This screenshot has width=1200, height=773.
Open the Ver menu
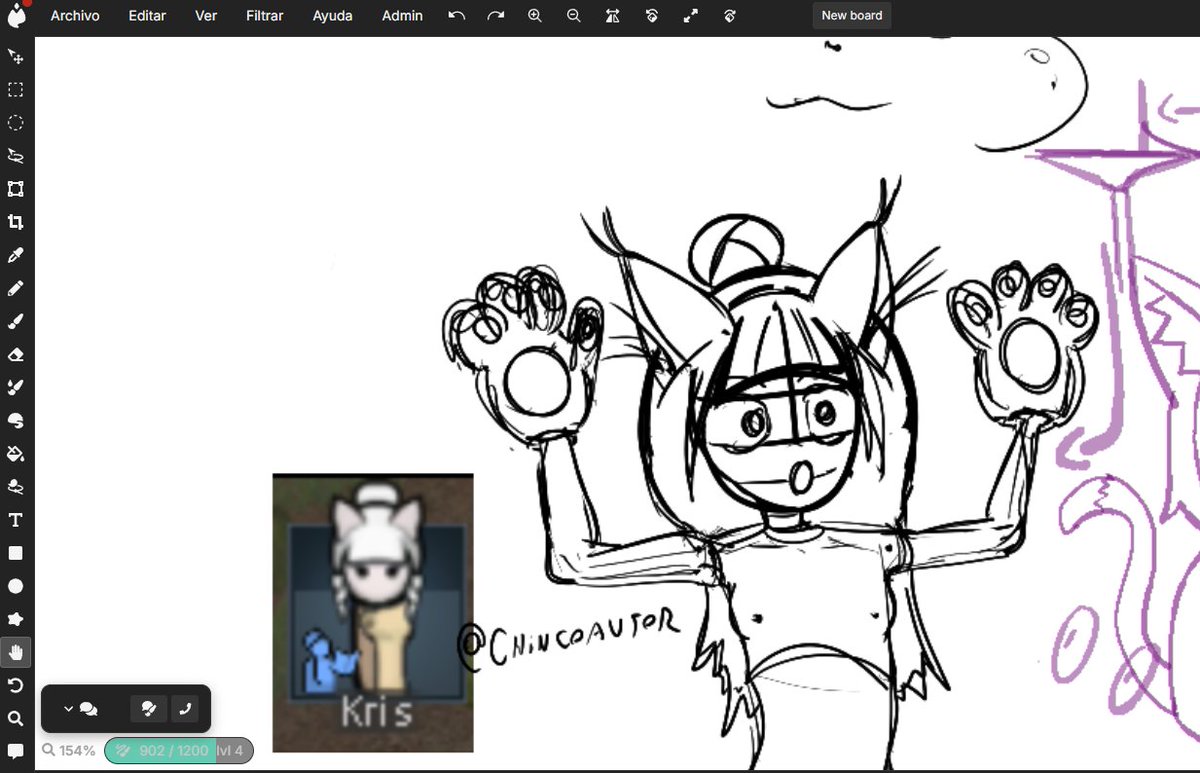click(x=206, y=16)
